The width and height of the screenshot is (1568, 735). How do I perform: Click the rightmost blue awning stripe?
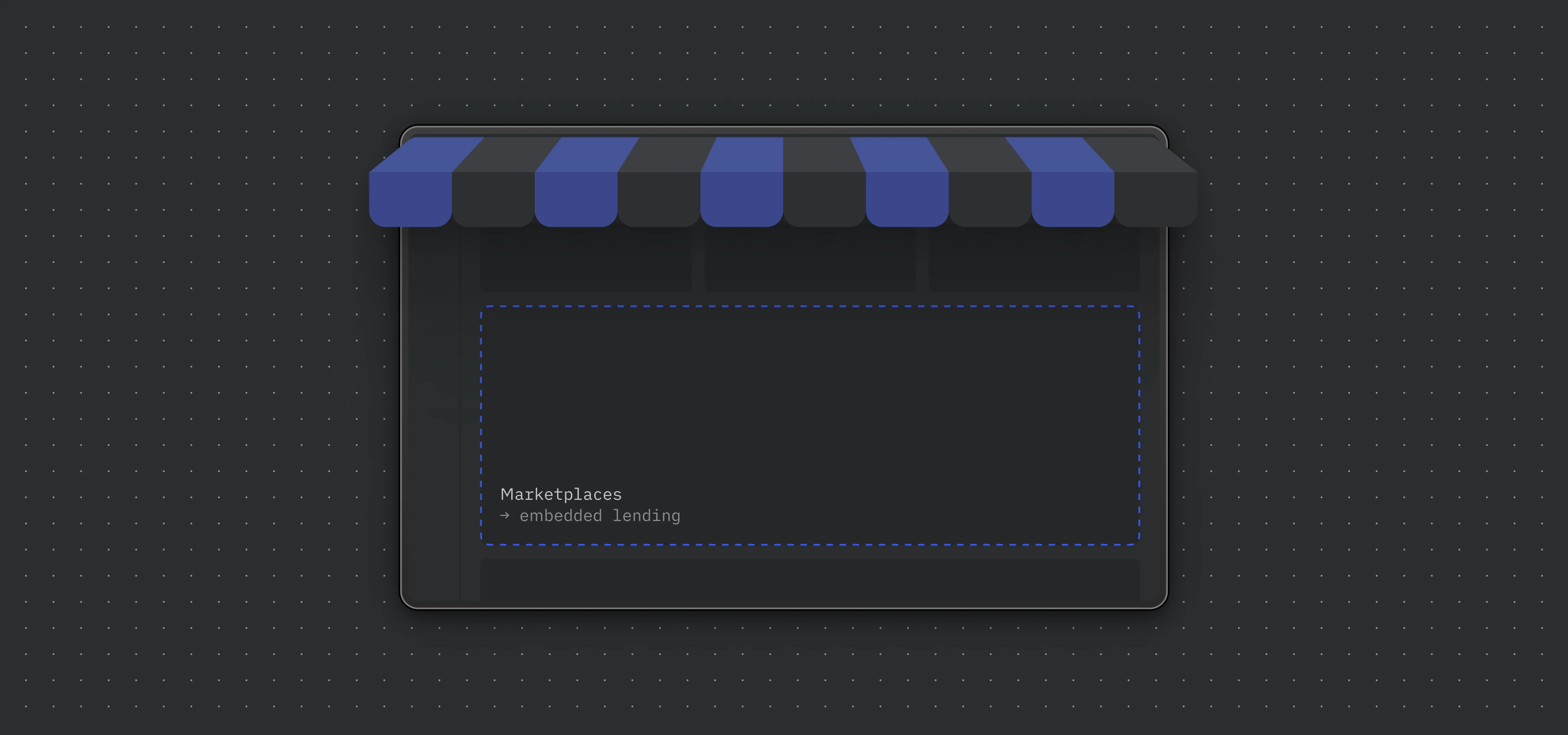[x=1072, y=198]
